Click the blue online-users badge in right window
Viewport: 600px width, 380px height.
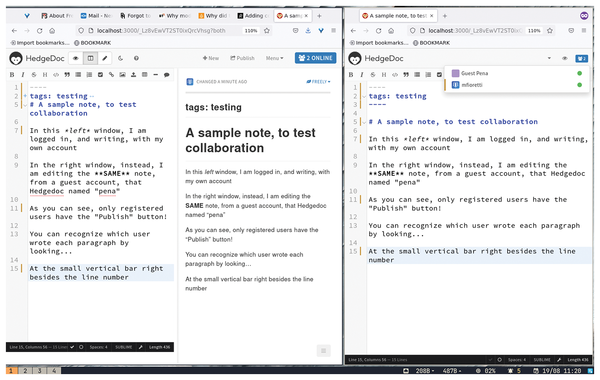[x=582, y=59]
